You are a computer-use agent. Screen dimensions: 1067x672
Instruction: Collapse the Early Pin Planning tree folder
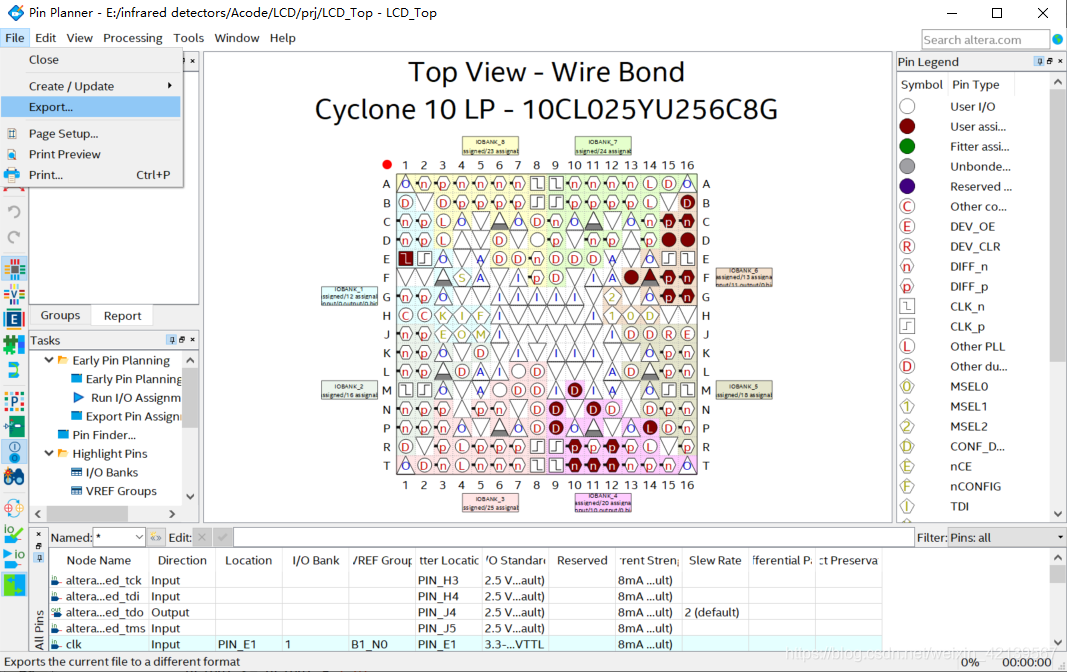49,360
